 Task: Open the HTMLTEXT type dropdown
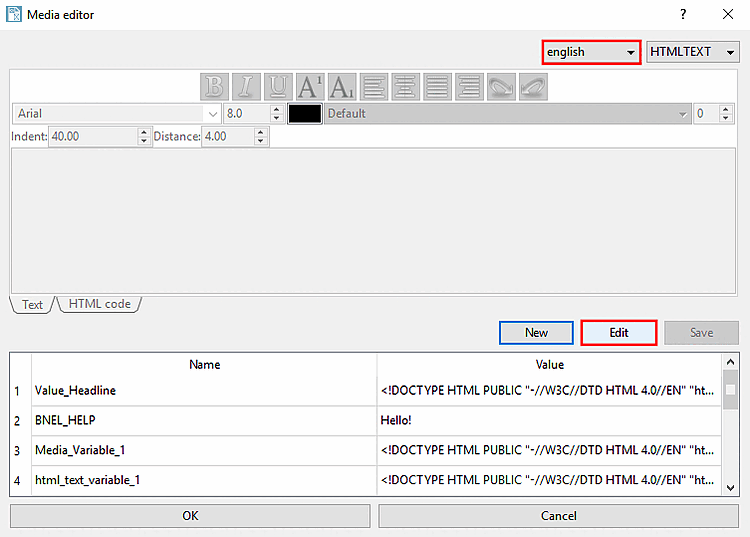(692, 52)
